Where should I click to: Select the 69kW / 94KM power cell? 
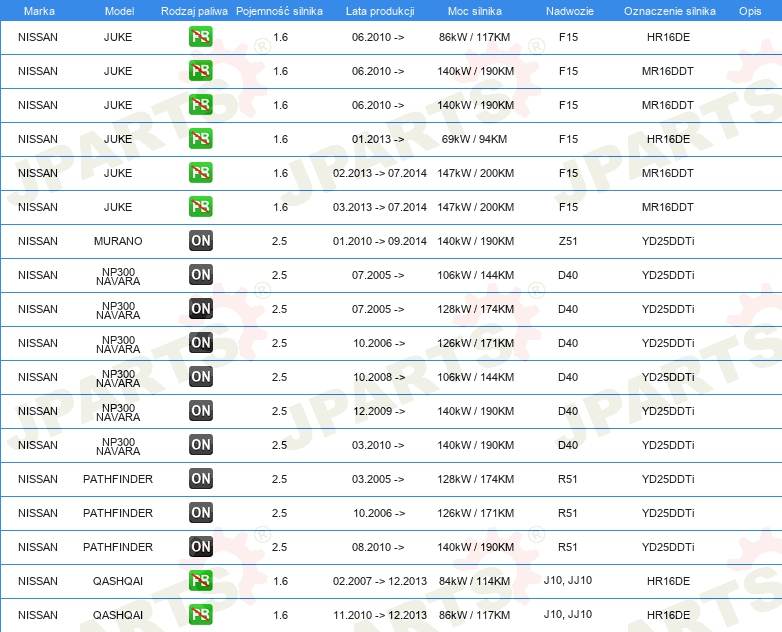click(x=474, y=139)
